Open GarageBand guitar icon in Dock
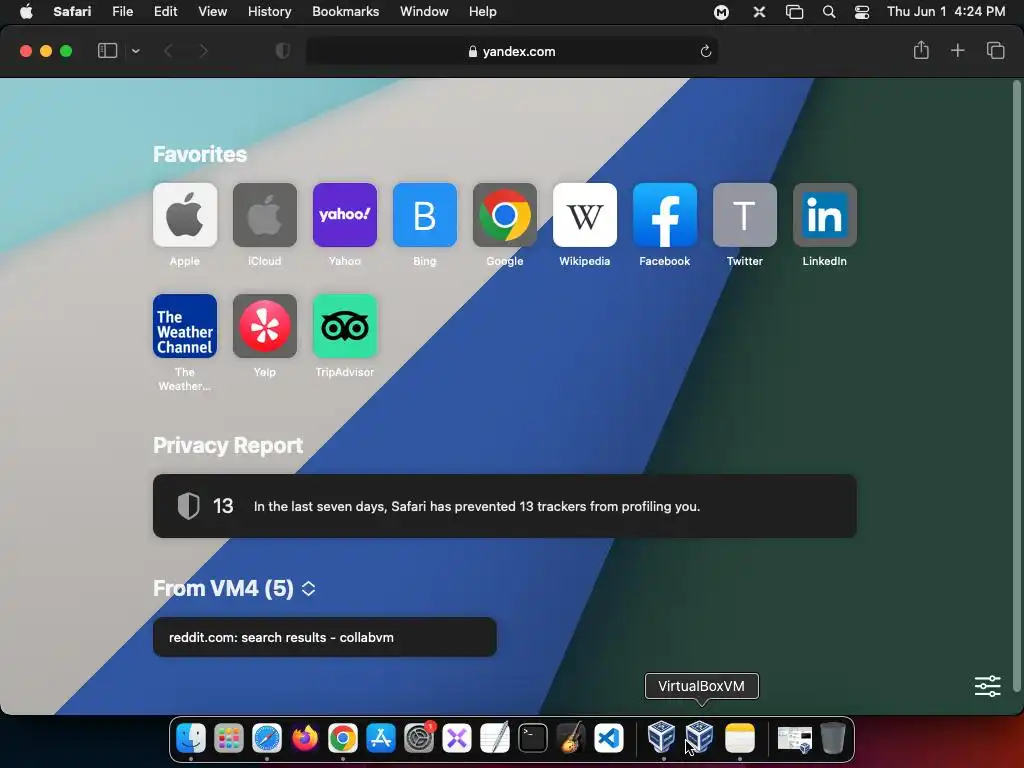This screenshot has height=768, width=1024. (x=571, y=739)
